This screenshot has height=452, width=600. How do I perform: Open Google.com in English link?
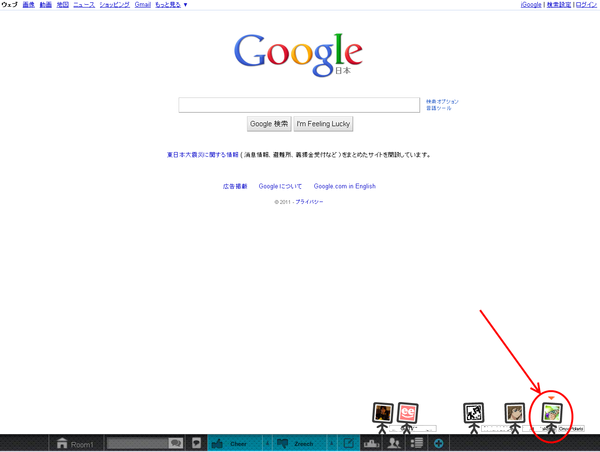click(x=345, y=186)
